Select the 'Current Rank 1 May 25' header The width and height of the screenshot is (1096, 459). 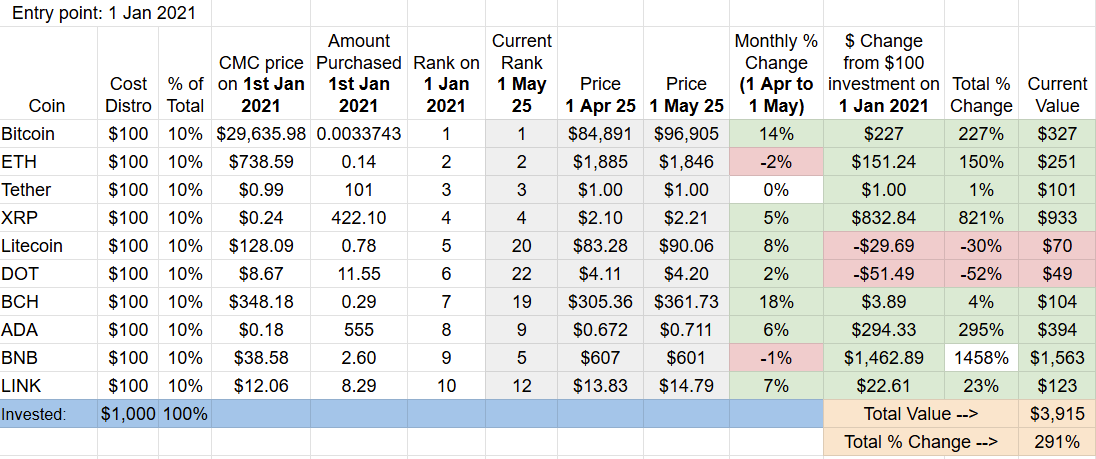point(521,73)
